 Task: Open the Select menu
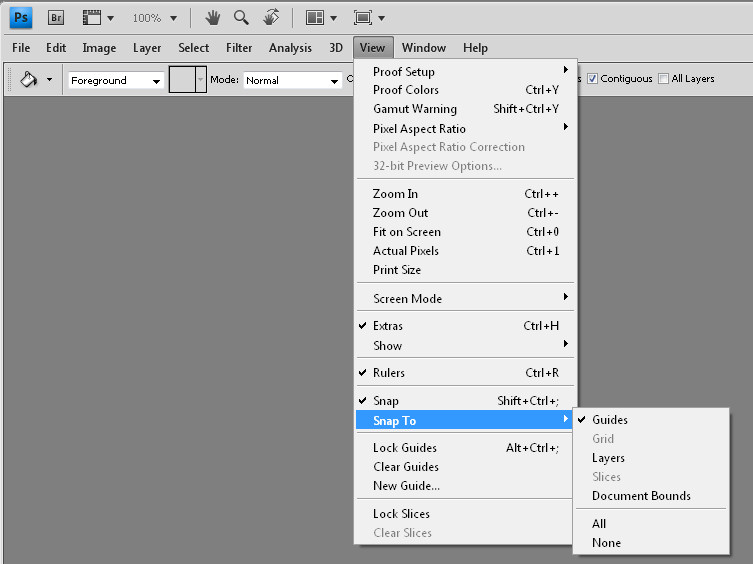coord(194,48)
